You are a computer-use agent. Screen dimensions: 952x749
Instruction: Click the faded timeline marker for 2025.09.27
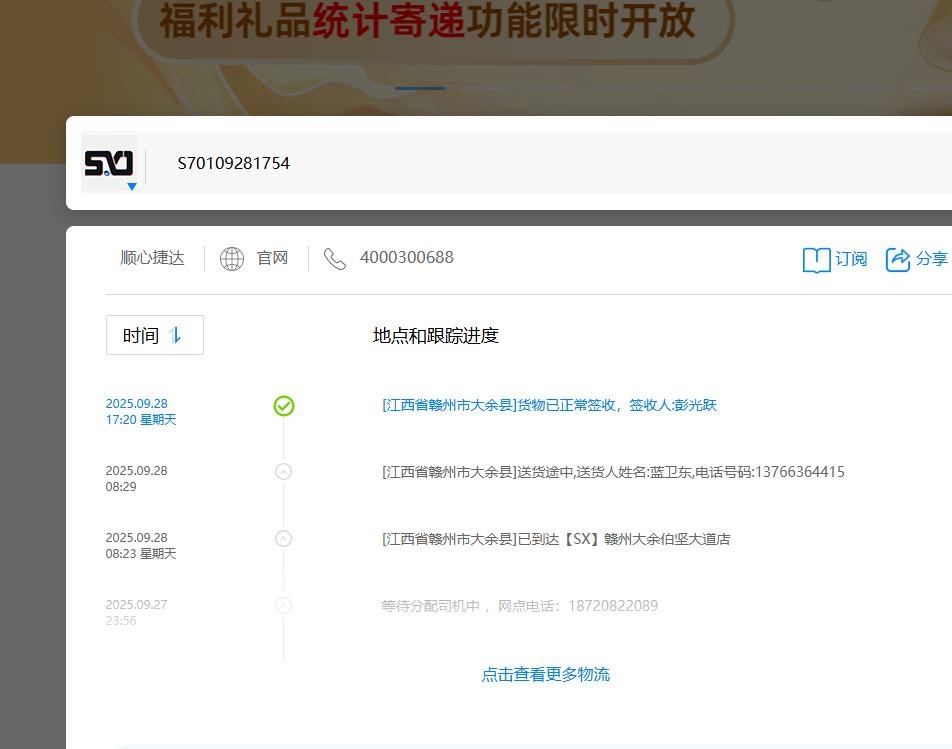click(283, 605)
